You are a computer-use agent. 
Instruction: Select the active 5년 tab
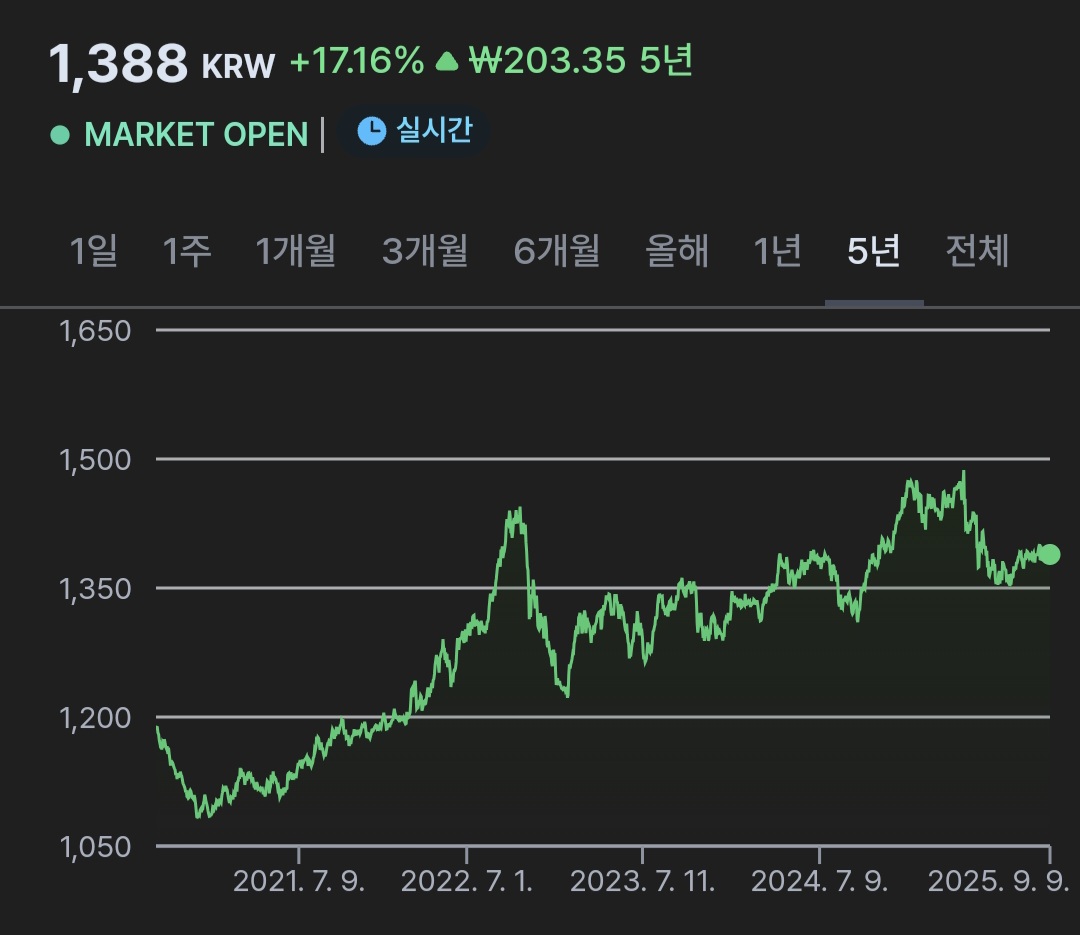click(x=873, y=251)
